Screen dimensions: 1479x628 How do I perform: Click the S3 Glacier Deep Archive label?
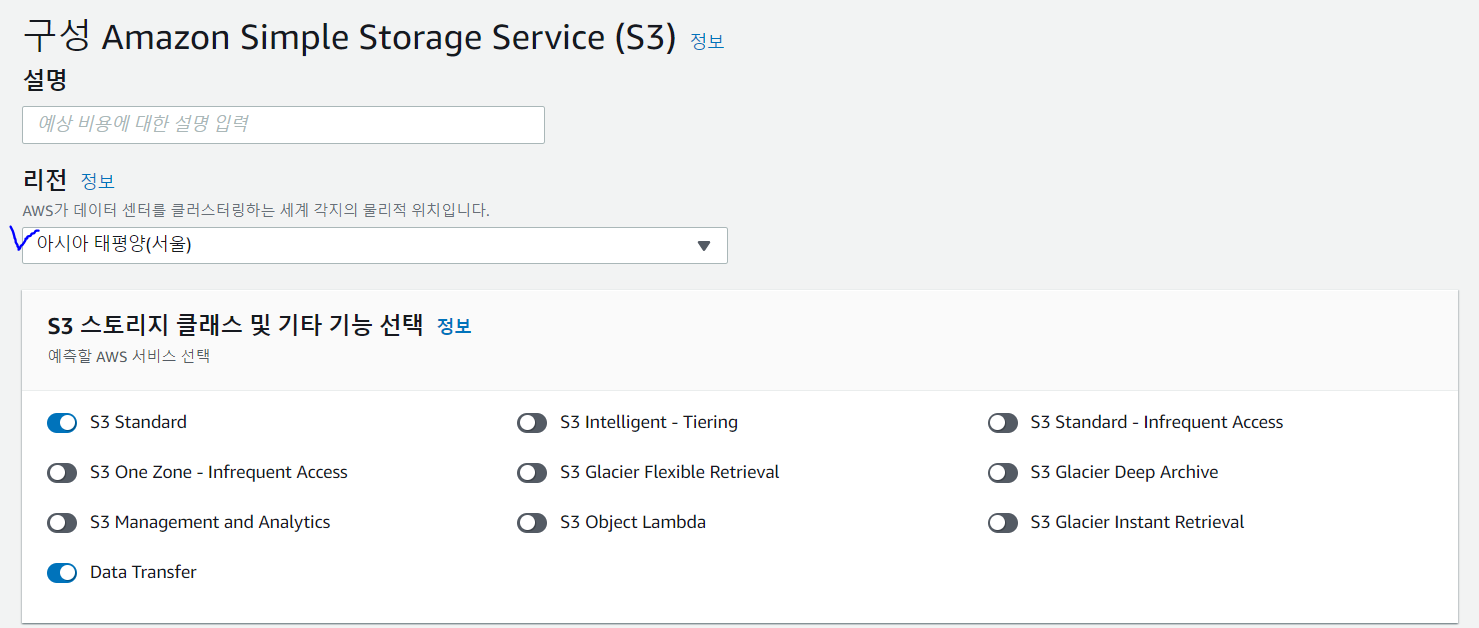1124,472
